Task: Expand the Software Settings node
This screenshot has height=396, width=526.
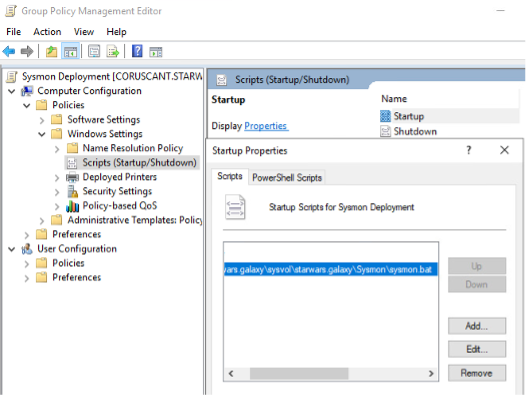Action: 42,120
